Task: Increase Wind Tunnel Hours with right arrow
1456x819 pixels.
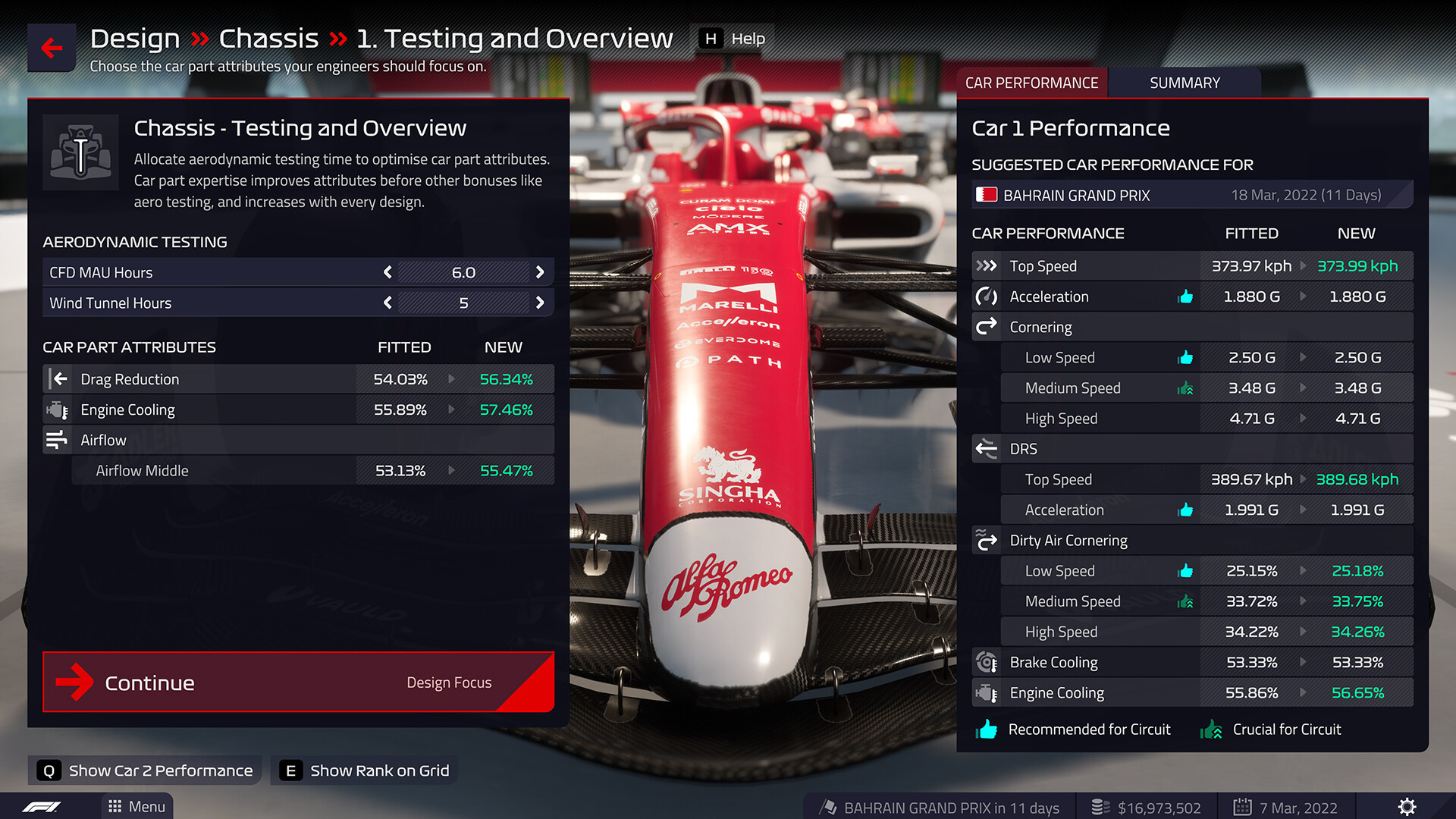Action: (541, 302)
